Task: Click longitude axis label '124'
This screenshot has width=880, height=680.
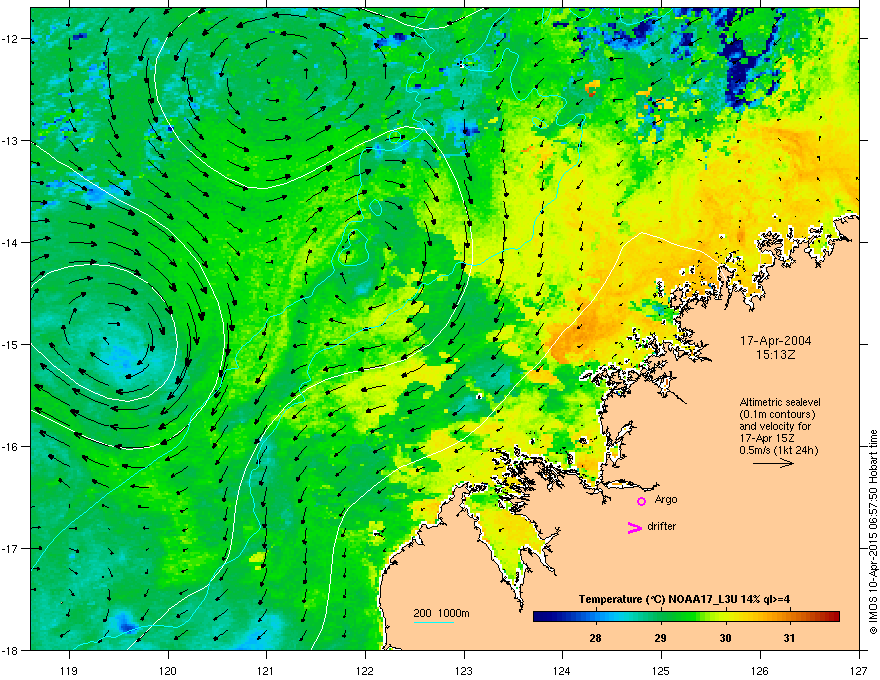Action: tap(562, 670)
